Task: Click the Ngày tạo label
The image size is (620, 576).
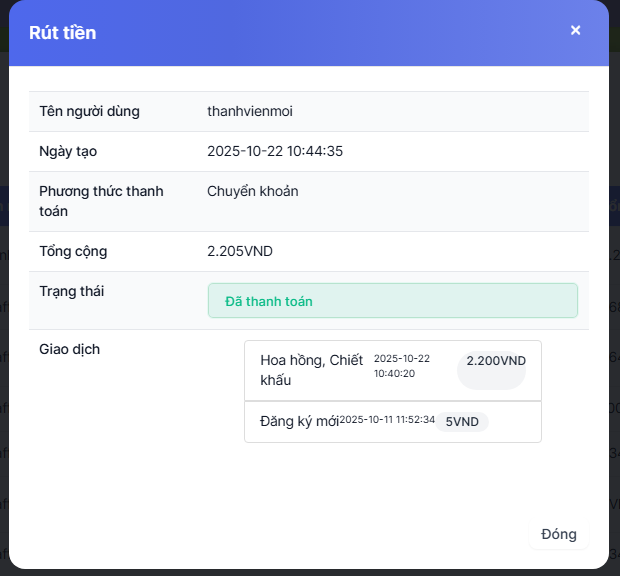Action: (68, 151)
